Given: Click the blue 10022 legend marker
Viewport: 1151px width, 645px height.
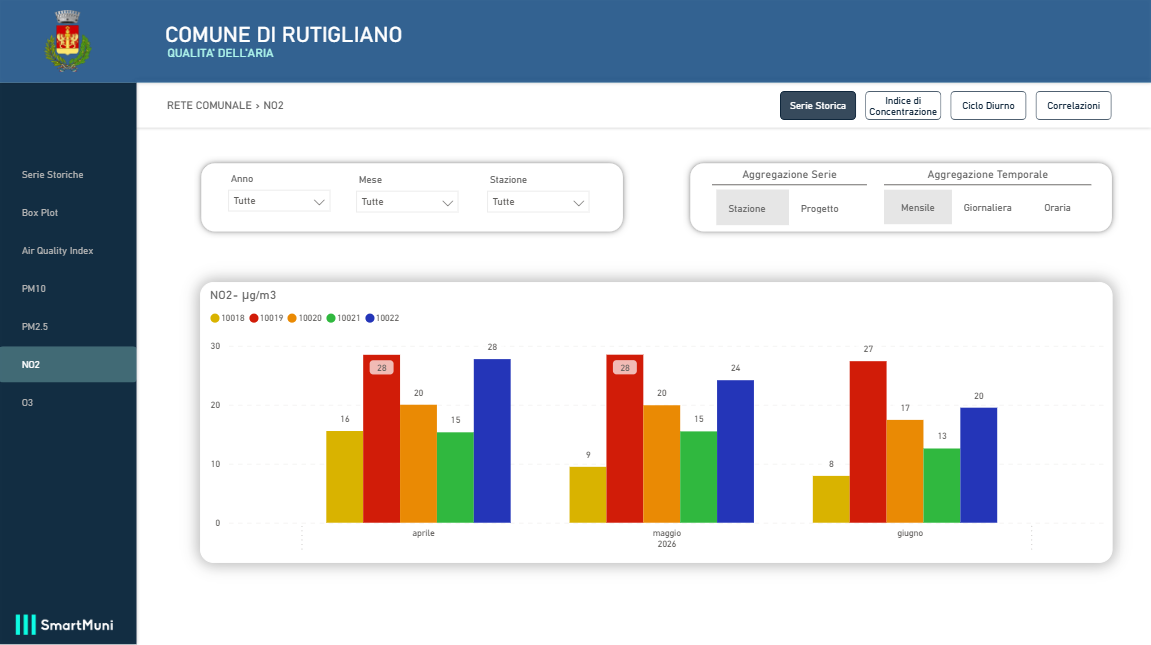Looking at the screenshot, I should [x=370, y=318].
